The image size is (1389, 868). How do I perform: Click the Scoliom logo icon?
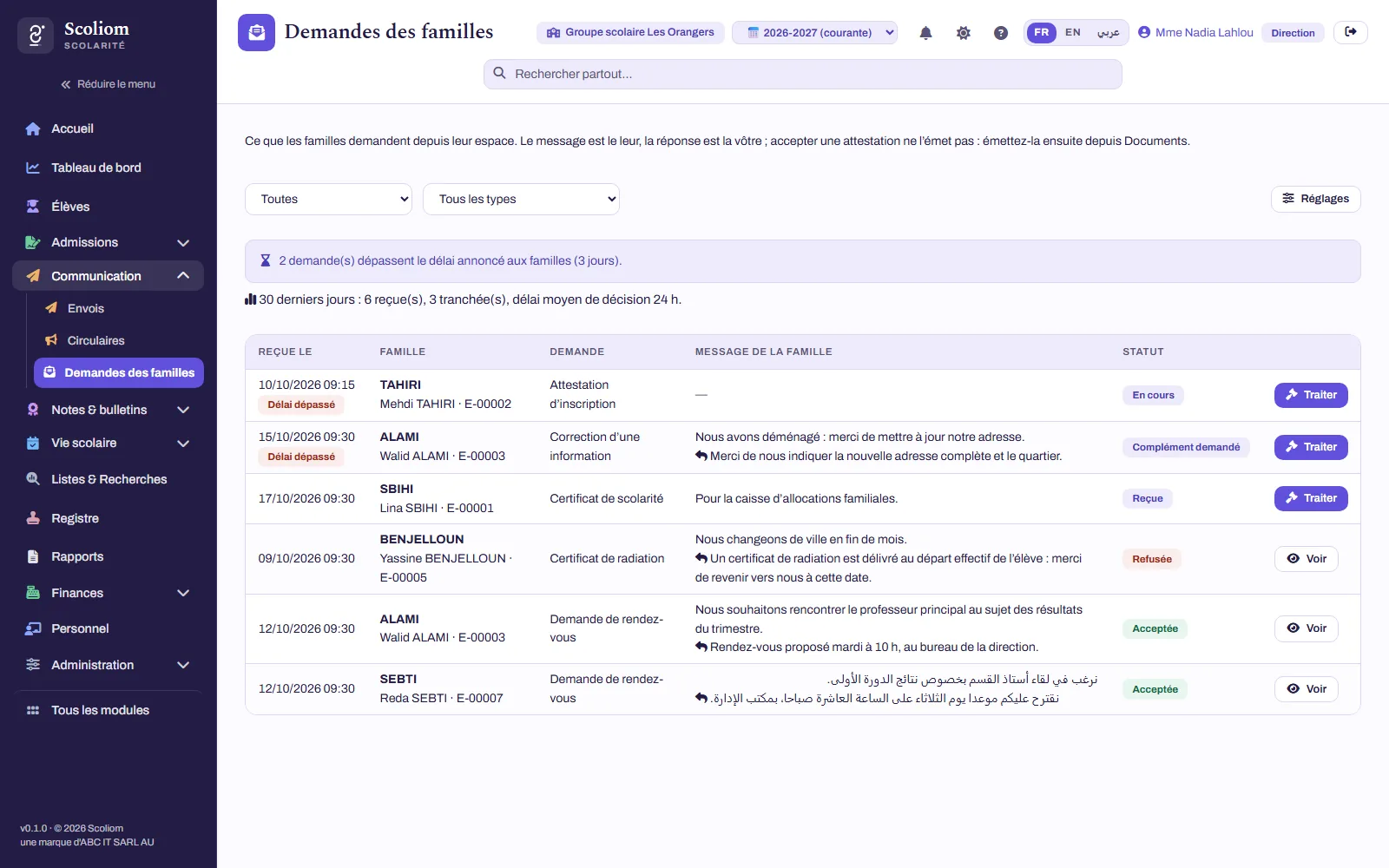pos(36,36)
